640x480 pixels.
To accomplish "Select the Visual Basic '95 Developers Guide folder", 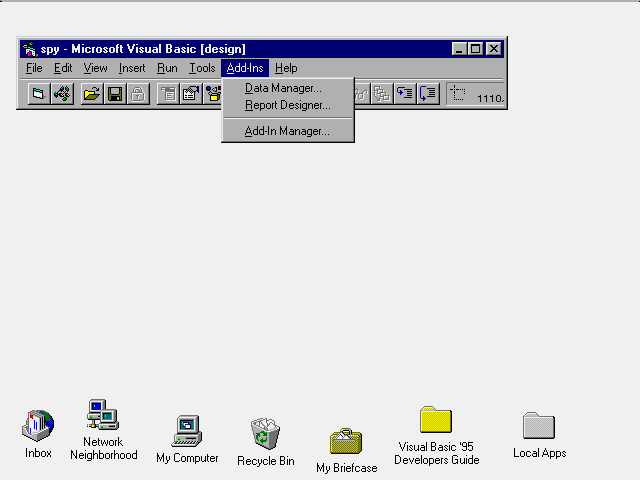I will (436, 421).
